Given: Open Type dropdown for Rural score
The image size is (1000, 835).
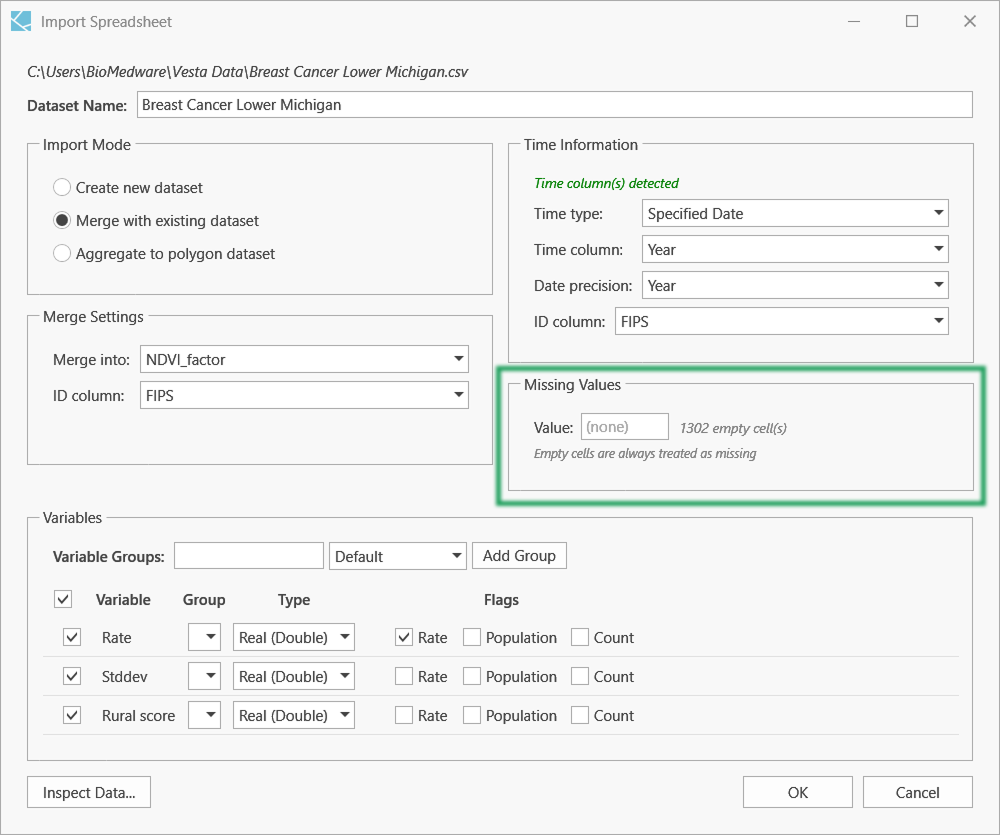Looking at the screenshot, I should [x=294, y=715].
